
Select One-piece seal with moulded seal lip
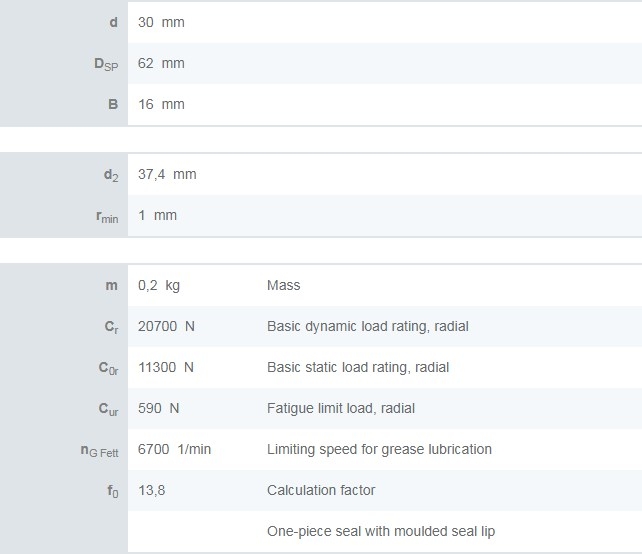coord(381,531)
